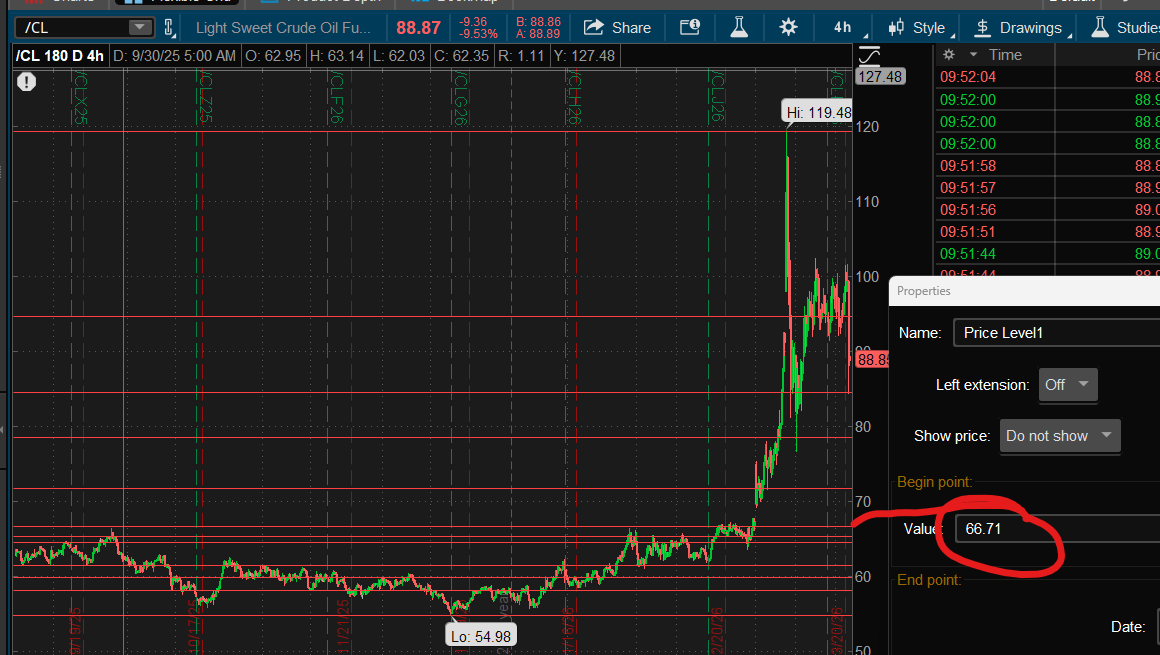
Task: Click the bid price B: 88.86
Action: coord(538,21)
